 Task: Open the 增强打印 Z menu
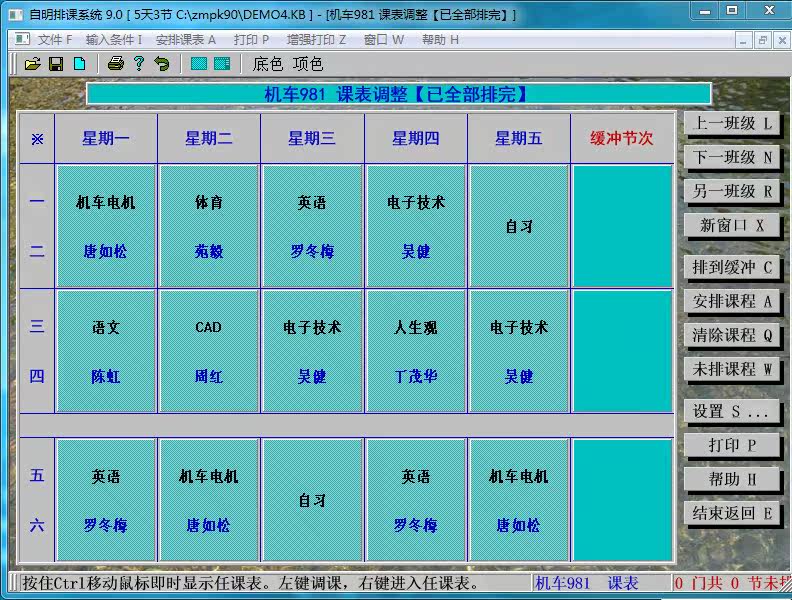pos(316,40)
